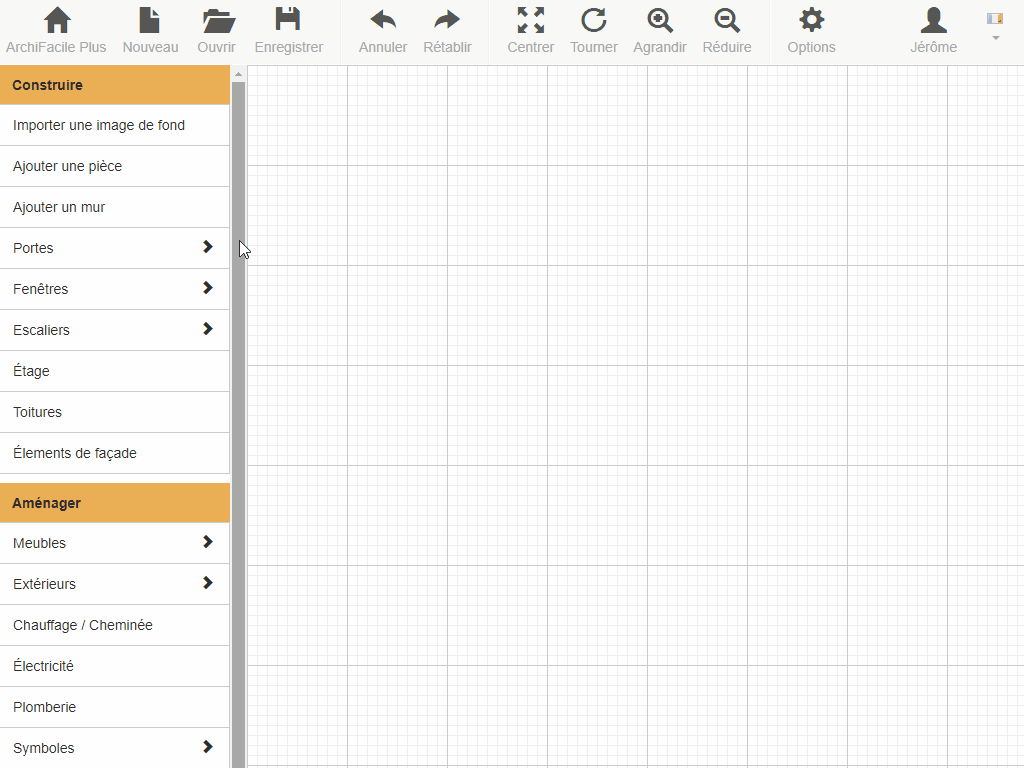Viewport: 1024px width, 768px height.
Task: Center the view using Centrer
Action: click(x=530, y=30)
